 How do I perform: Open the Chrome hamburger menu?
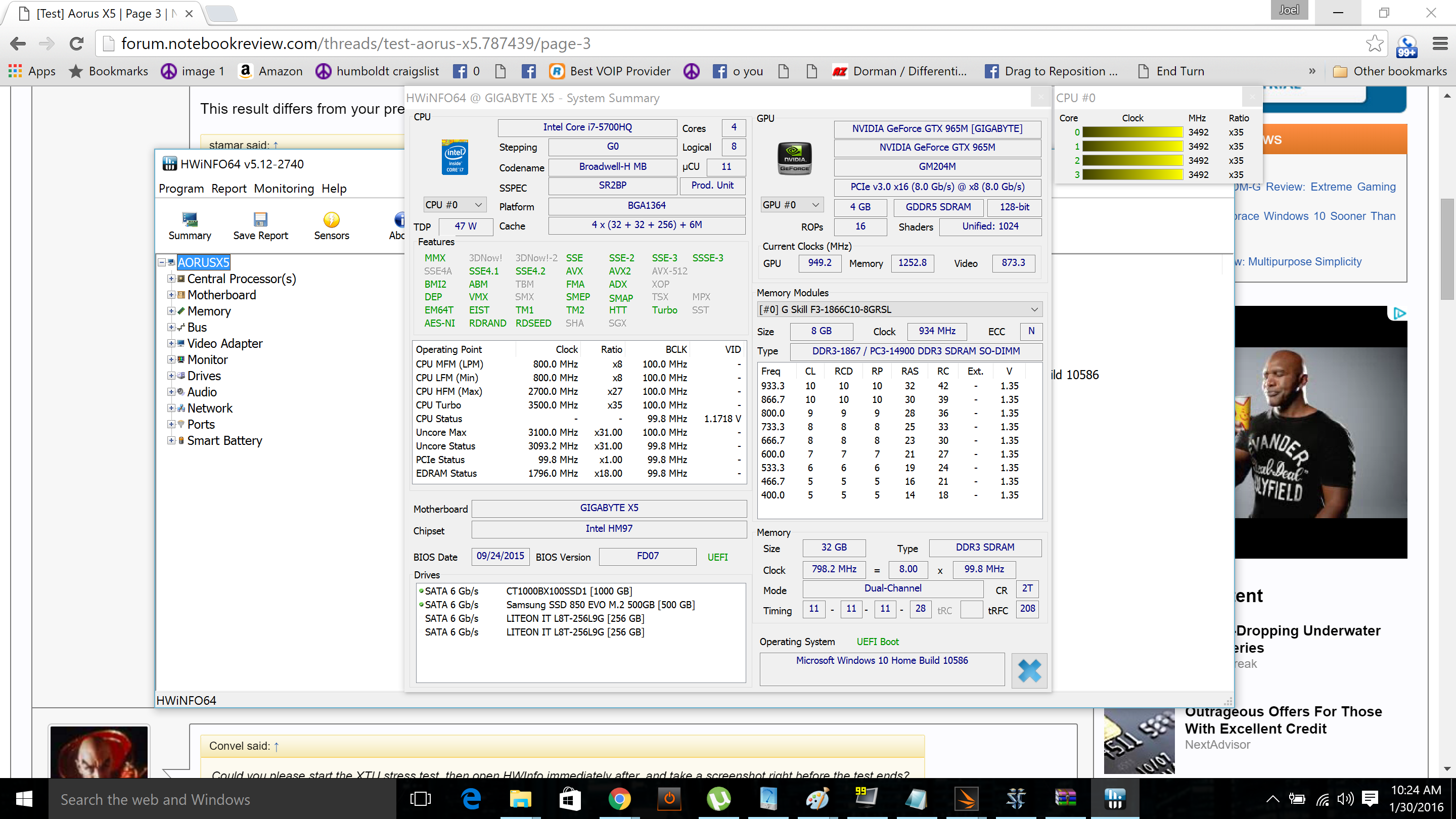click(1440, 43)
